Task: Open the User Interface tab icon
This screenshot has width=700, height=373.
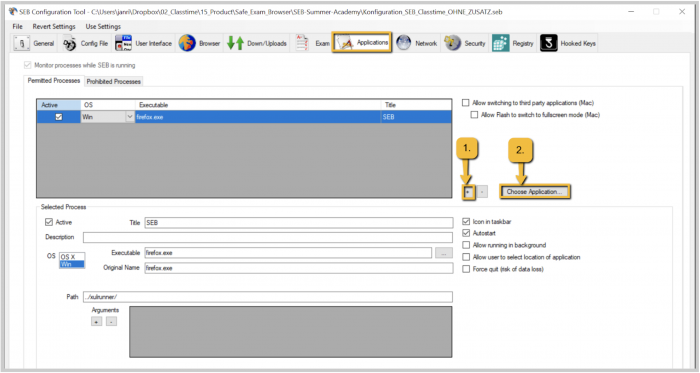Action: pos(123,43)
